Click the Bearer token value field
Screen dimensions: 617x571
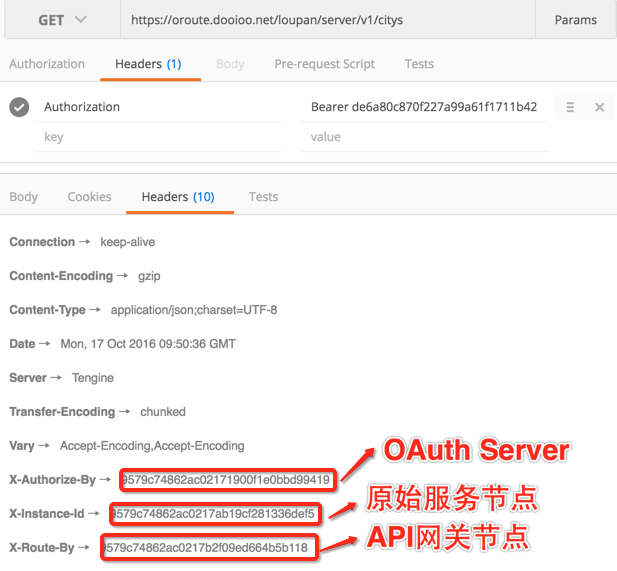point(424,107)
